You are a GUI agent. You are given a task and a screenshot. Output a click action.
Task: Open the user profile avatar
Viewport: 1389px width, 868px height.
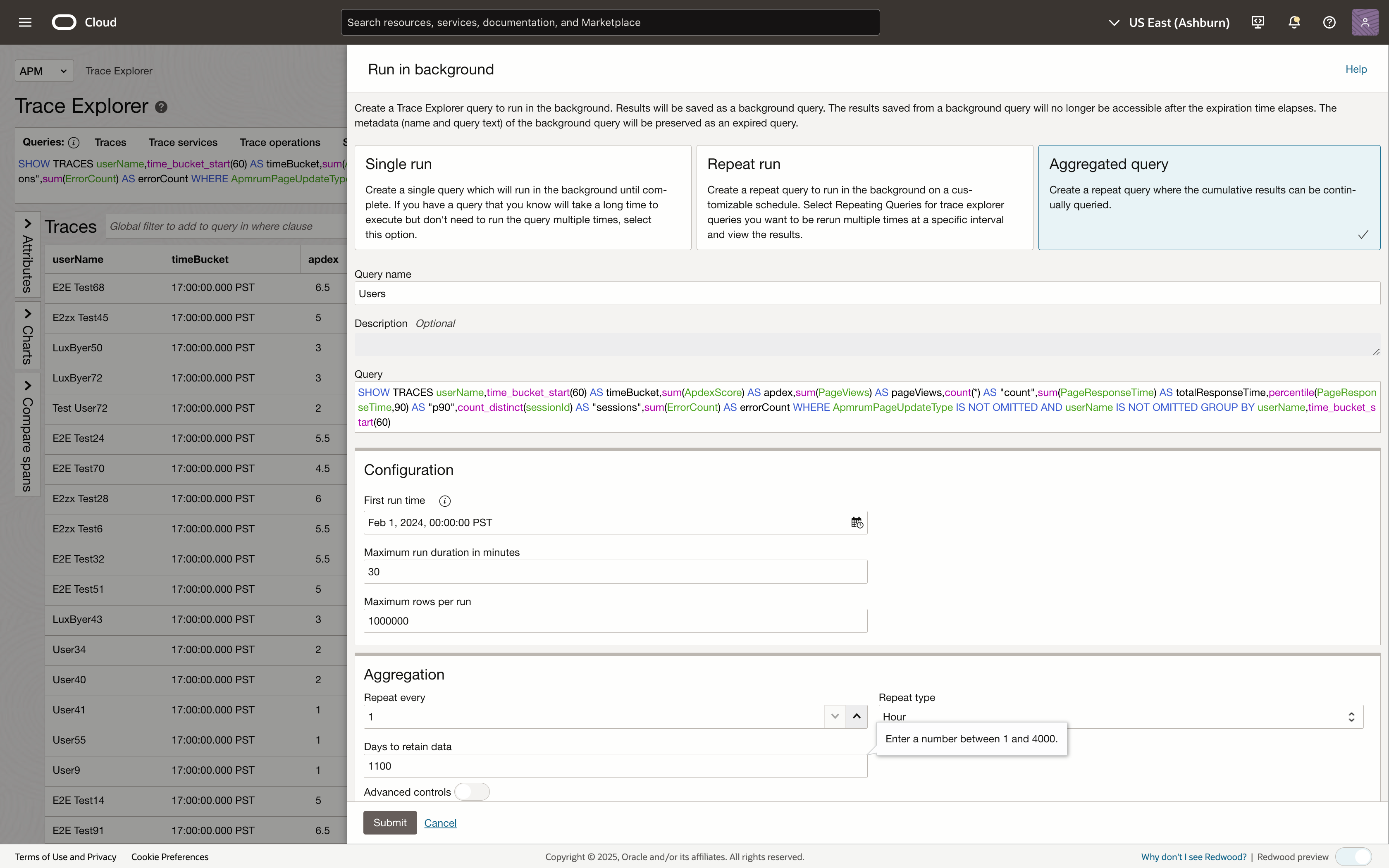[x=1365, y=22]
